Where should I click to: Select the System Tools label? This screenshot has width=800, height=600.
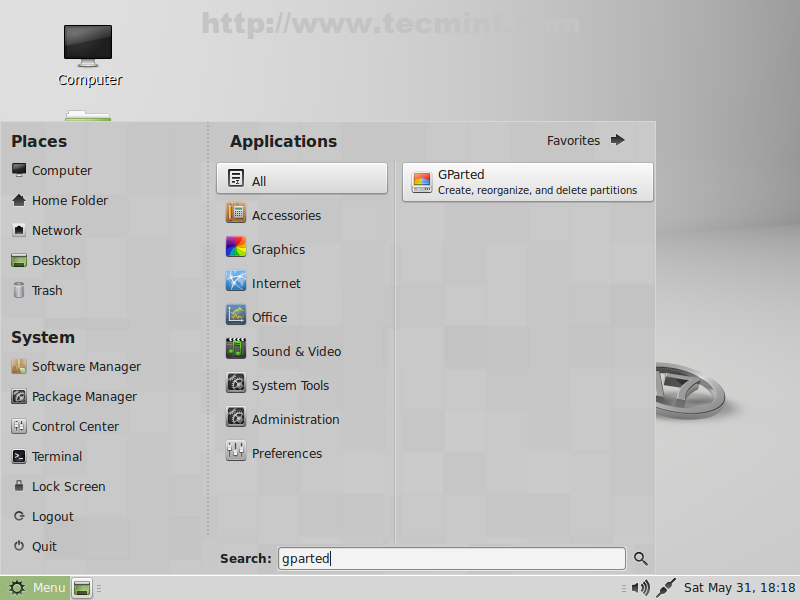tap(290, 386)
